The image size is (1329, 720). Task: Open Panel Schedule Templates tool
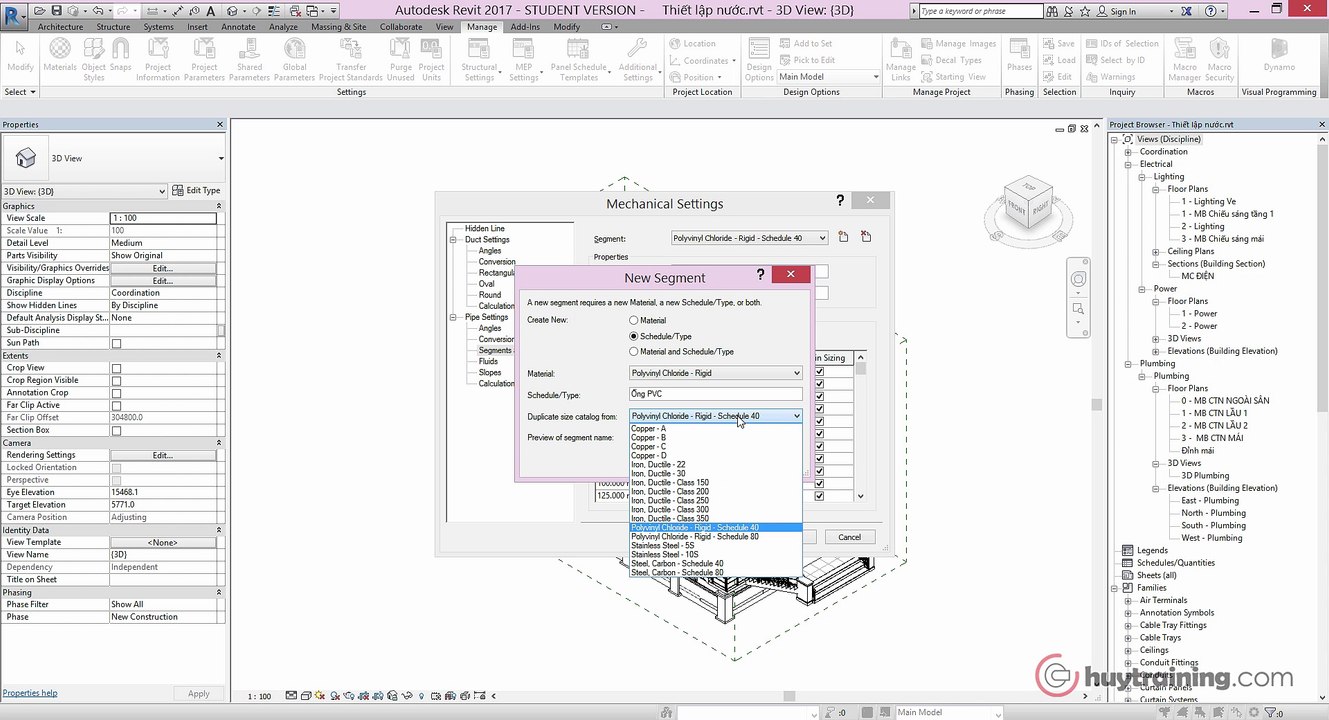point(579,60)
